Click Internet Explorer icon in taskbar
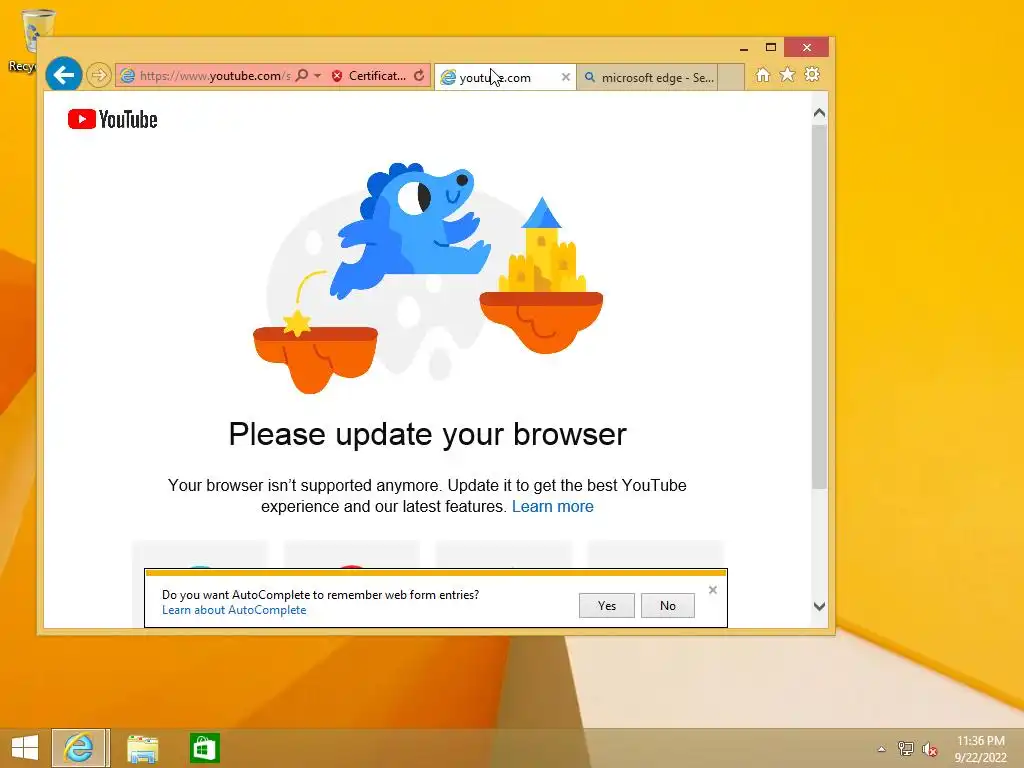 [79, 748]
